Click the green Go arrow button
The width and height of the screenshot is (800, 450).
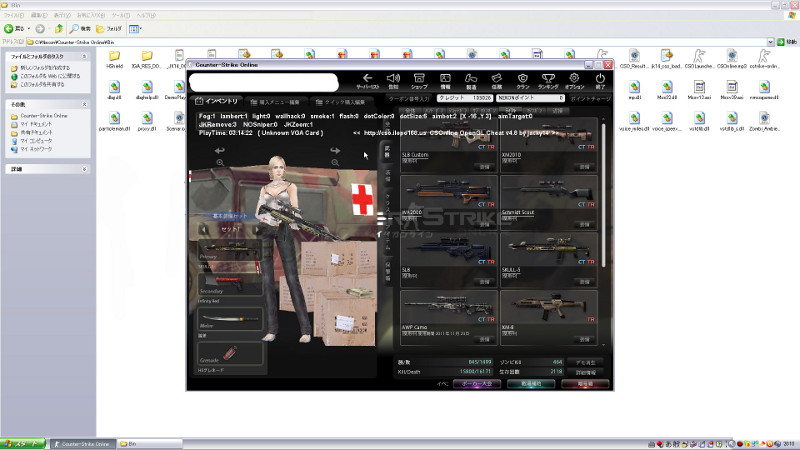pos(781,42)
